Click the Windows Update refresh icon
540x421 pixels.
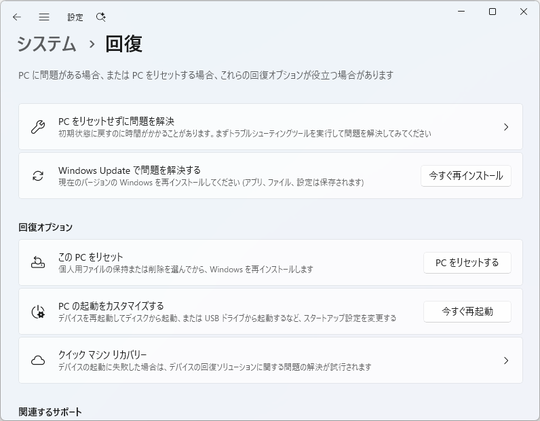pyautogui.click(x=38, y=176)
